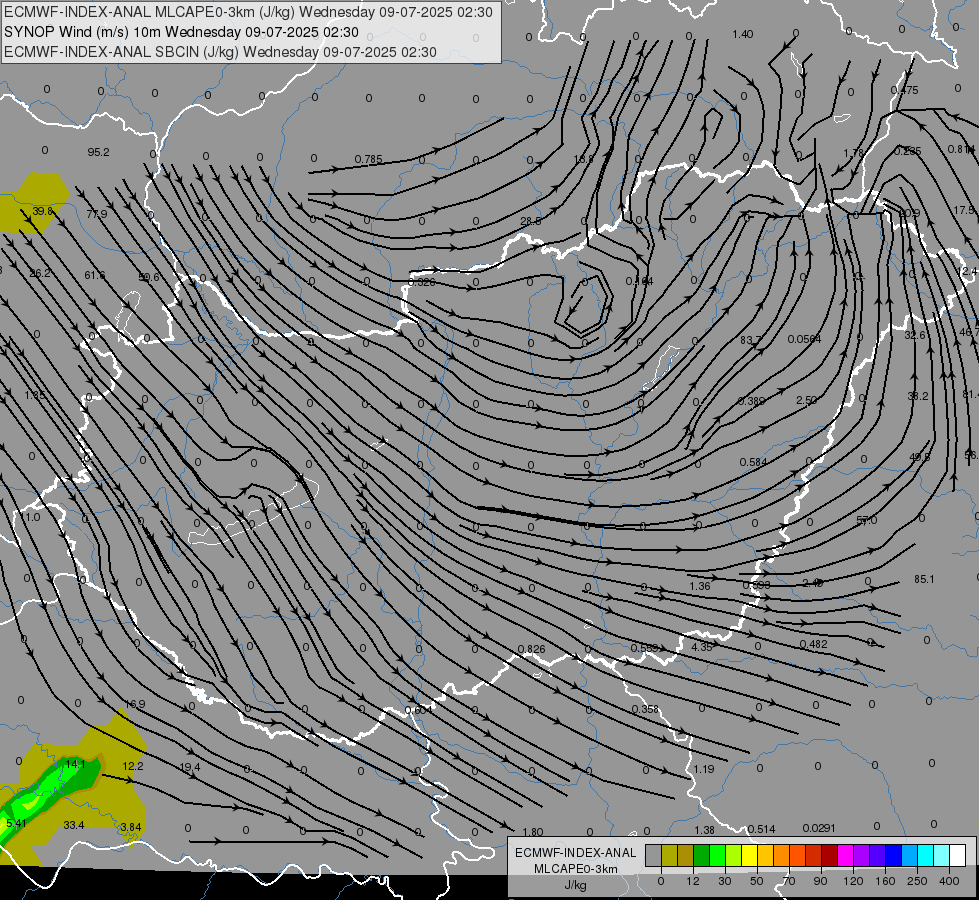The image size is (979, 900).
Task: Select the 0.326 map value
Action: click(x=421, y=282)
